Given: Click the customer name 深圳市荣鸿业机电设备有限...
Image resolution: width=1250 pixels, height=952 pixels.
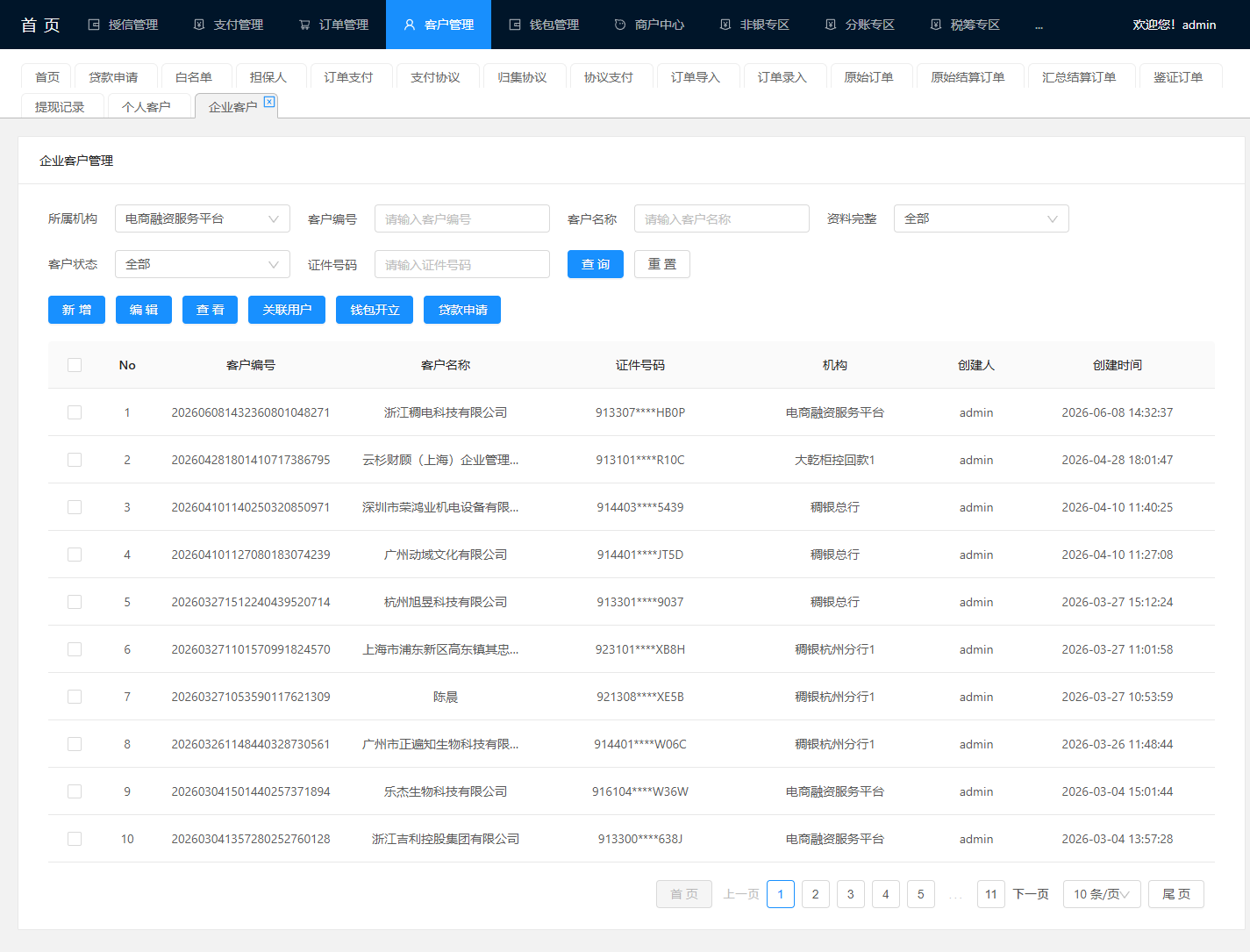Looking at the screenshot, I should (x=440, y=507).
